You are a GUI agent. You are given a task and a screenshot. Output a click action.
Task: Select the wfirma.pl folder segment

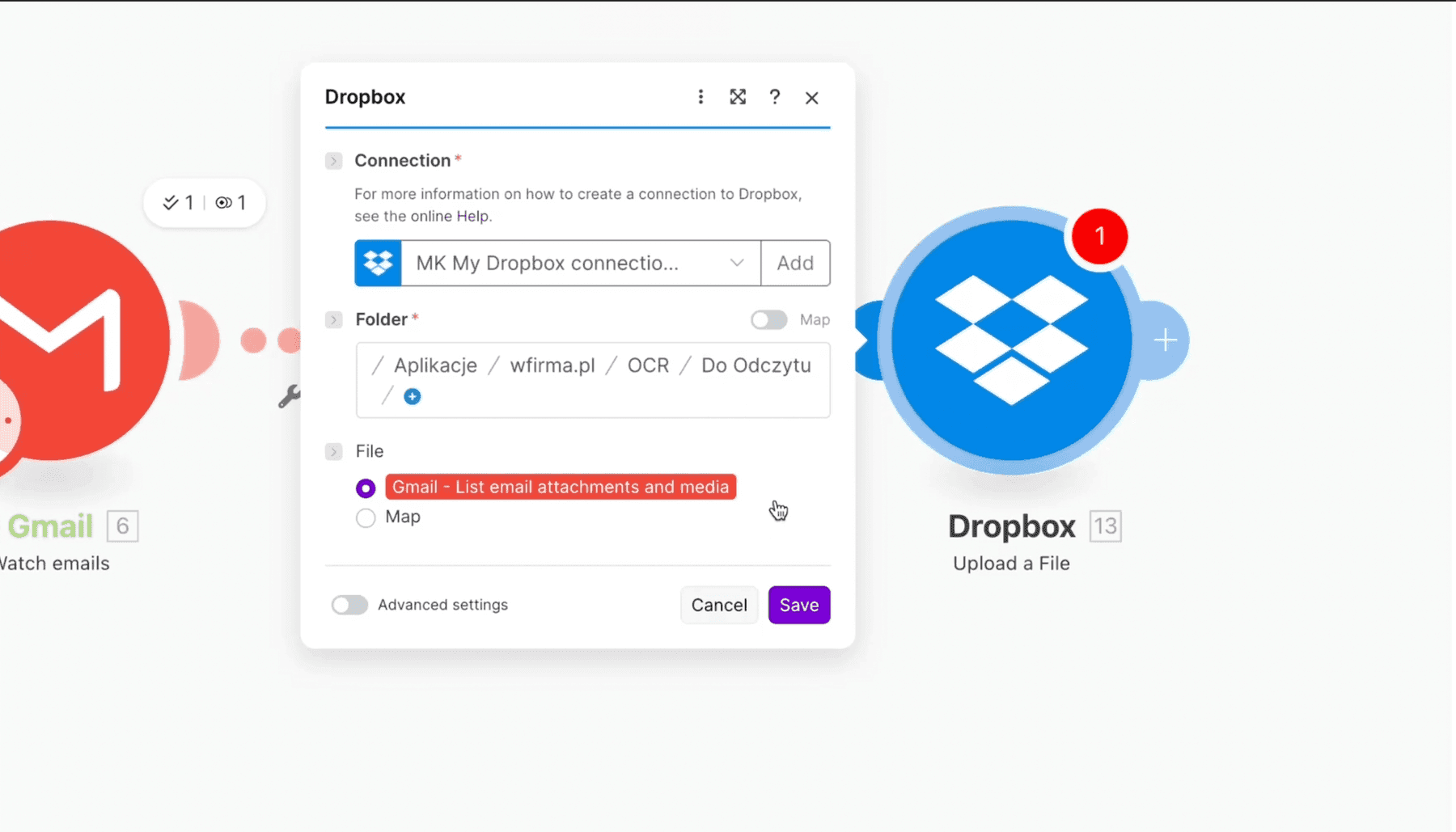point(552,365)
